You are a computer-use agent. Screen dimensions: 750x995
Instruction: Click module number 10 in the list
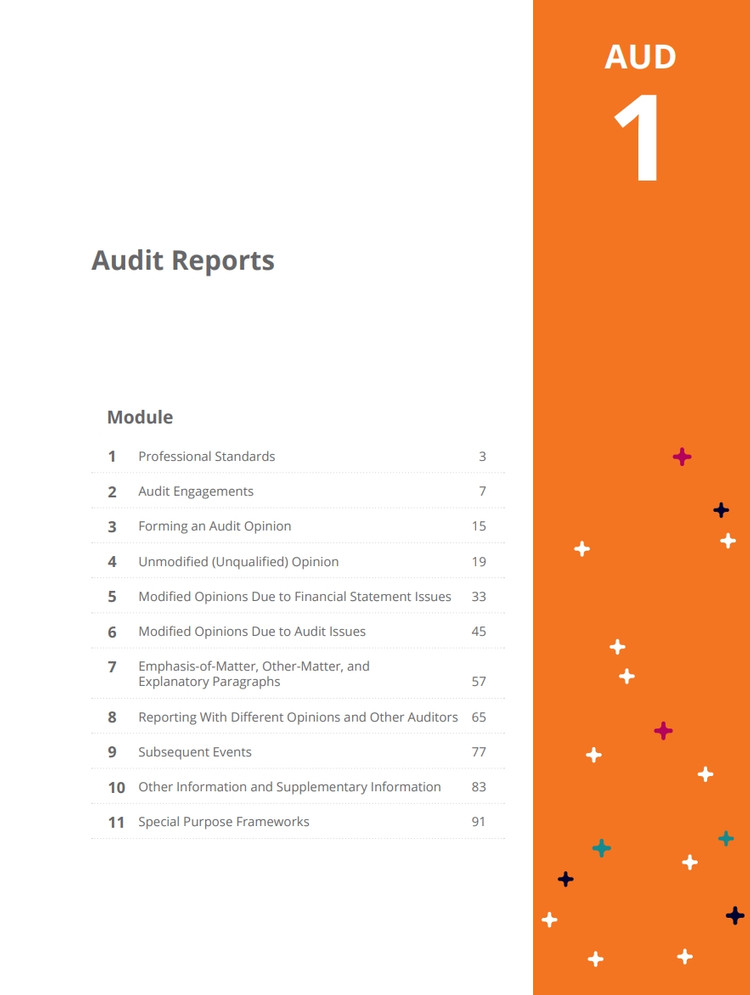point(116,788)
